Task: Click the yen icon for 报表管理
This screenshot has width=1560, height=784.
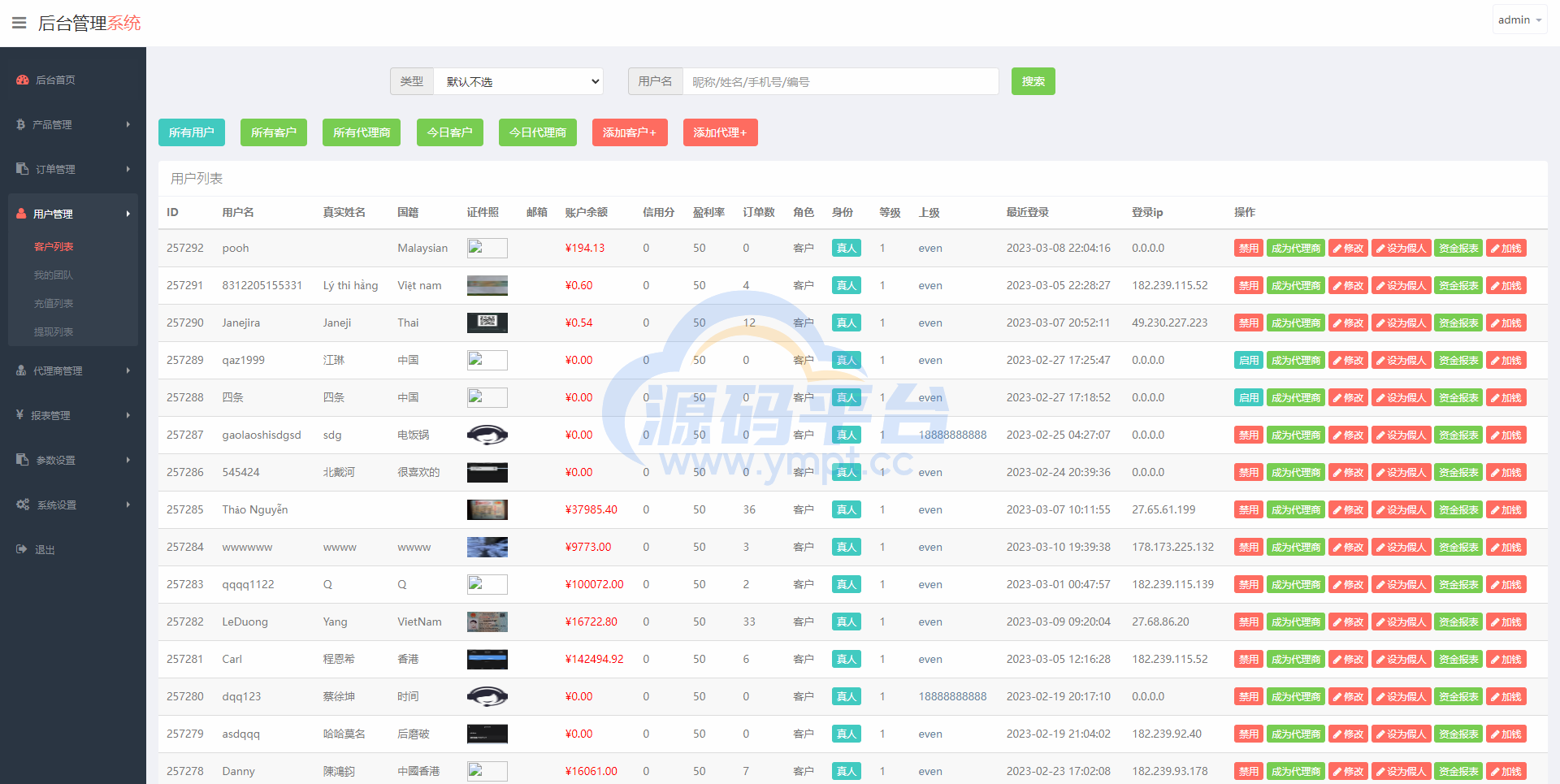Action: click(x=19, y=414)
